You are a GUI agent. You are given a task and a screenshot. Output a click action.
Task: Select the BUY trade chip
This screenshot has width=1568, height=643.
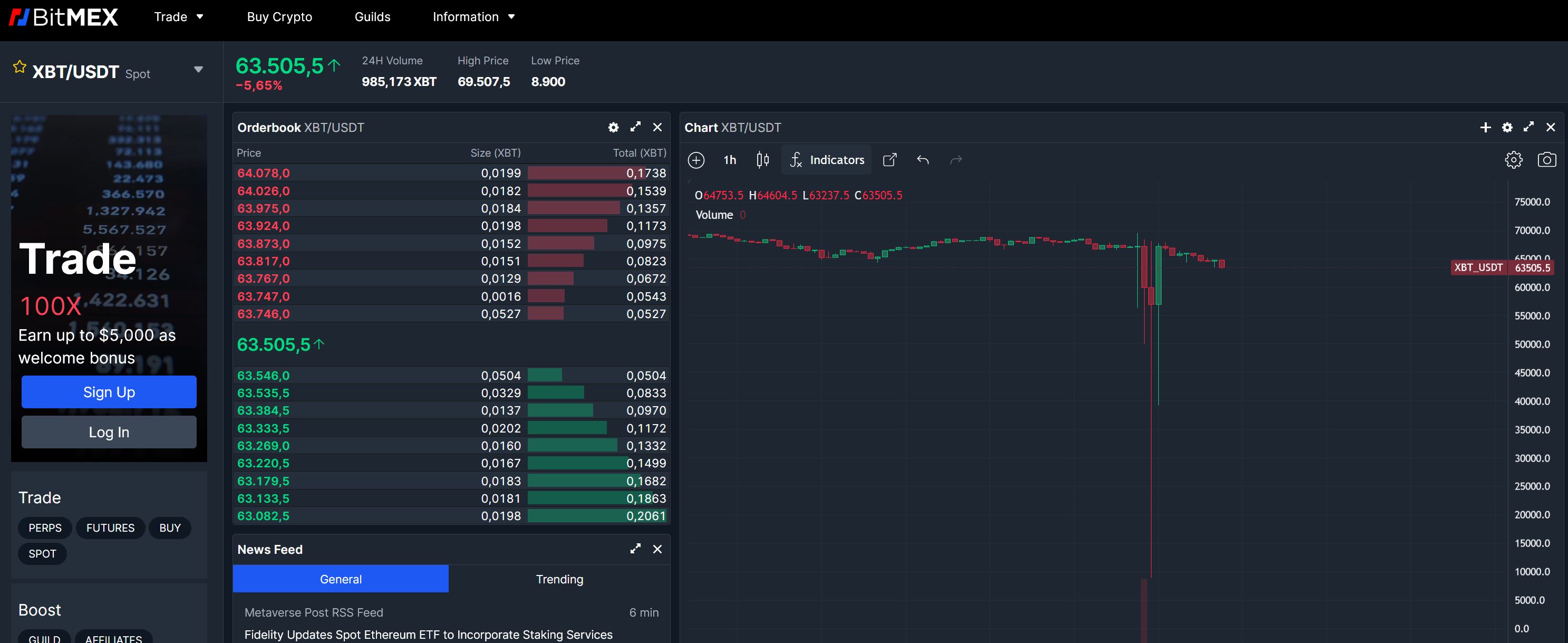tap(170, 528)
